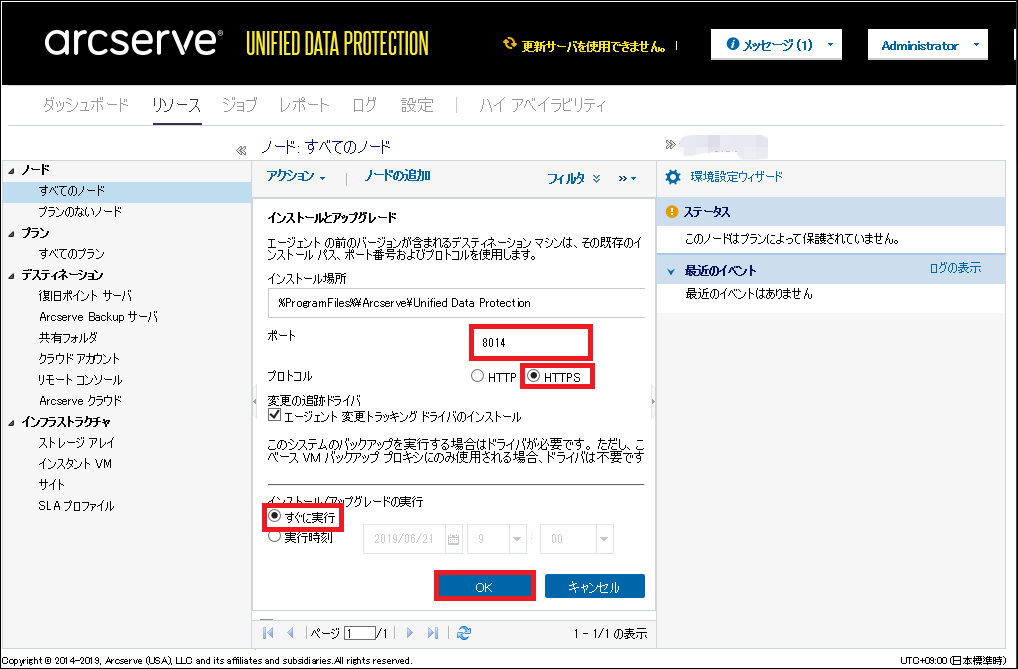Select クラウド アカウント in tree
The image size is (1018, 669).
pos(79,359)
